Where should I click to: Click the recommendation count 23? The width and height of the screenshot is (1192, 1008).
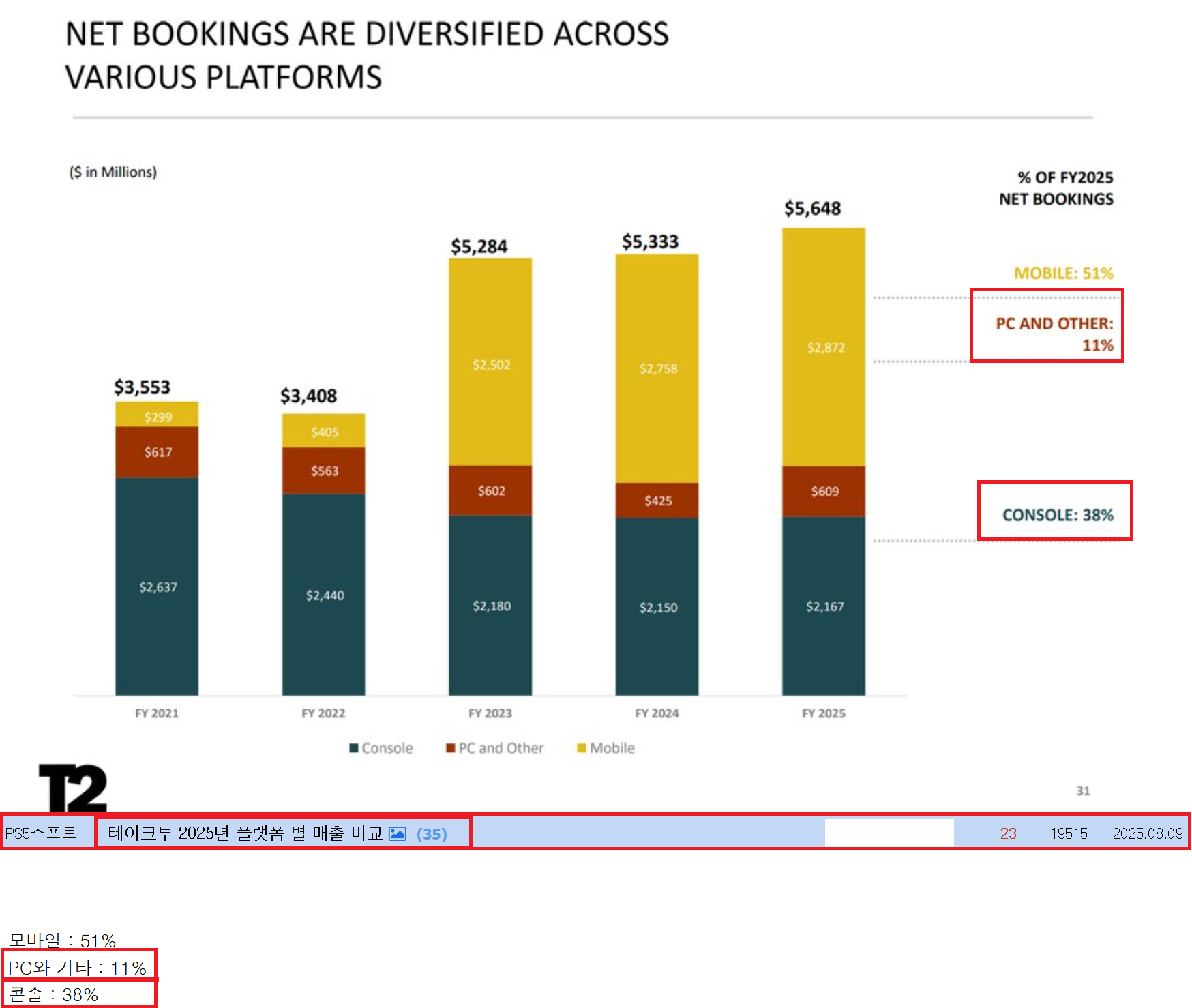pos(1008,833)
